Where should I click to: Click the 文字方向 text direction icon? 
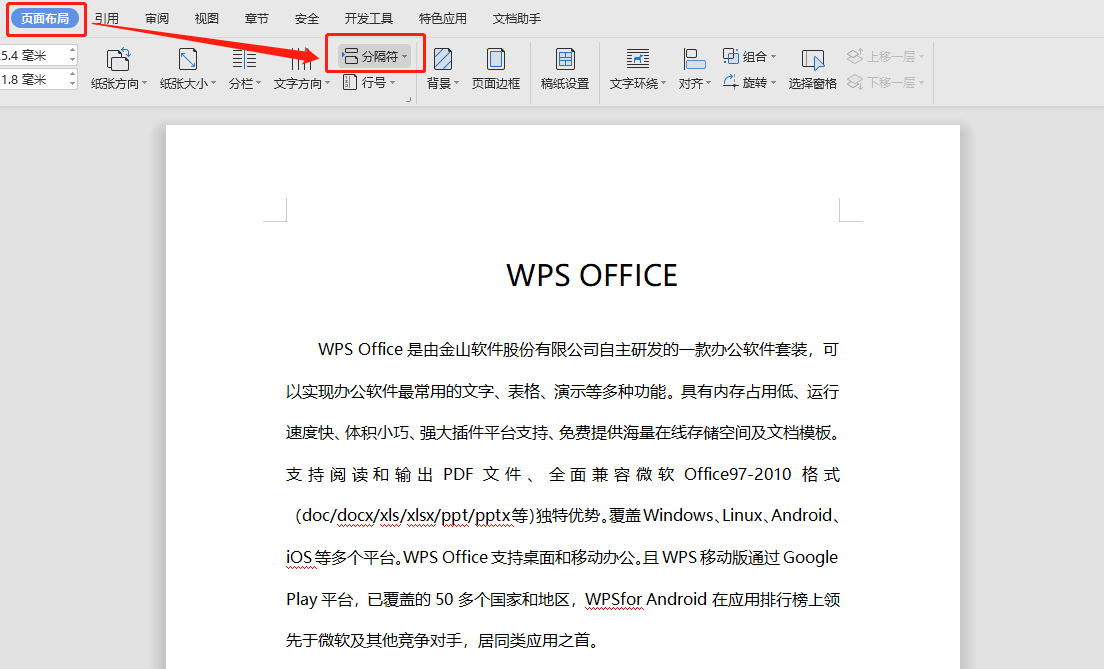tap(301, 59)
